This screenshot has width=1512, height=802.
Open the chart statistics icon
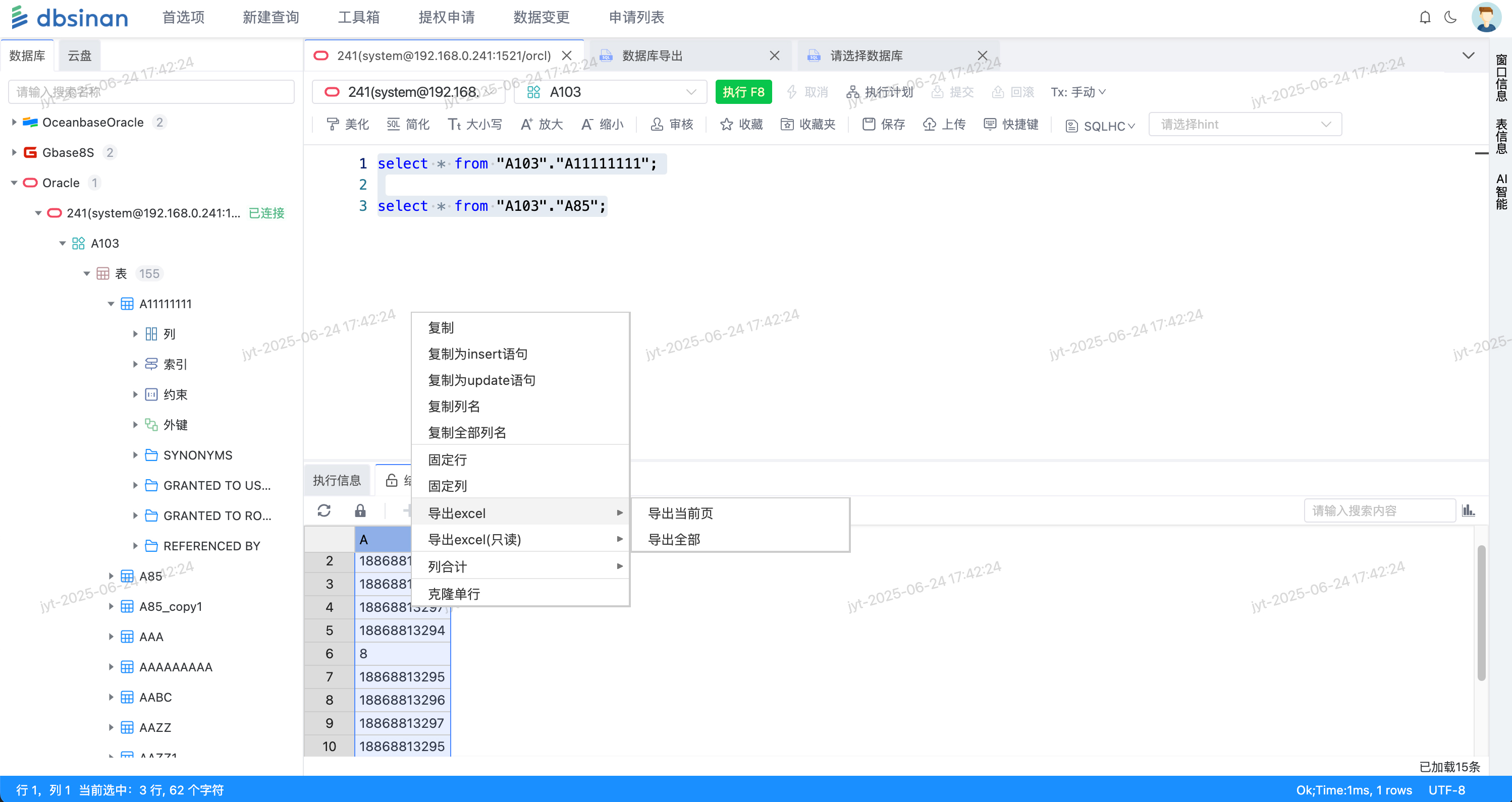click(1468, 510)
